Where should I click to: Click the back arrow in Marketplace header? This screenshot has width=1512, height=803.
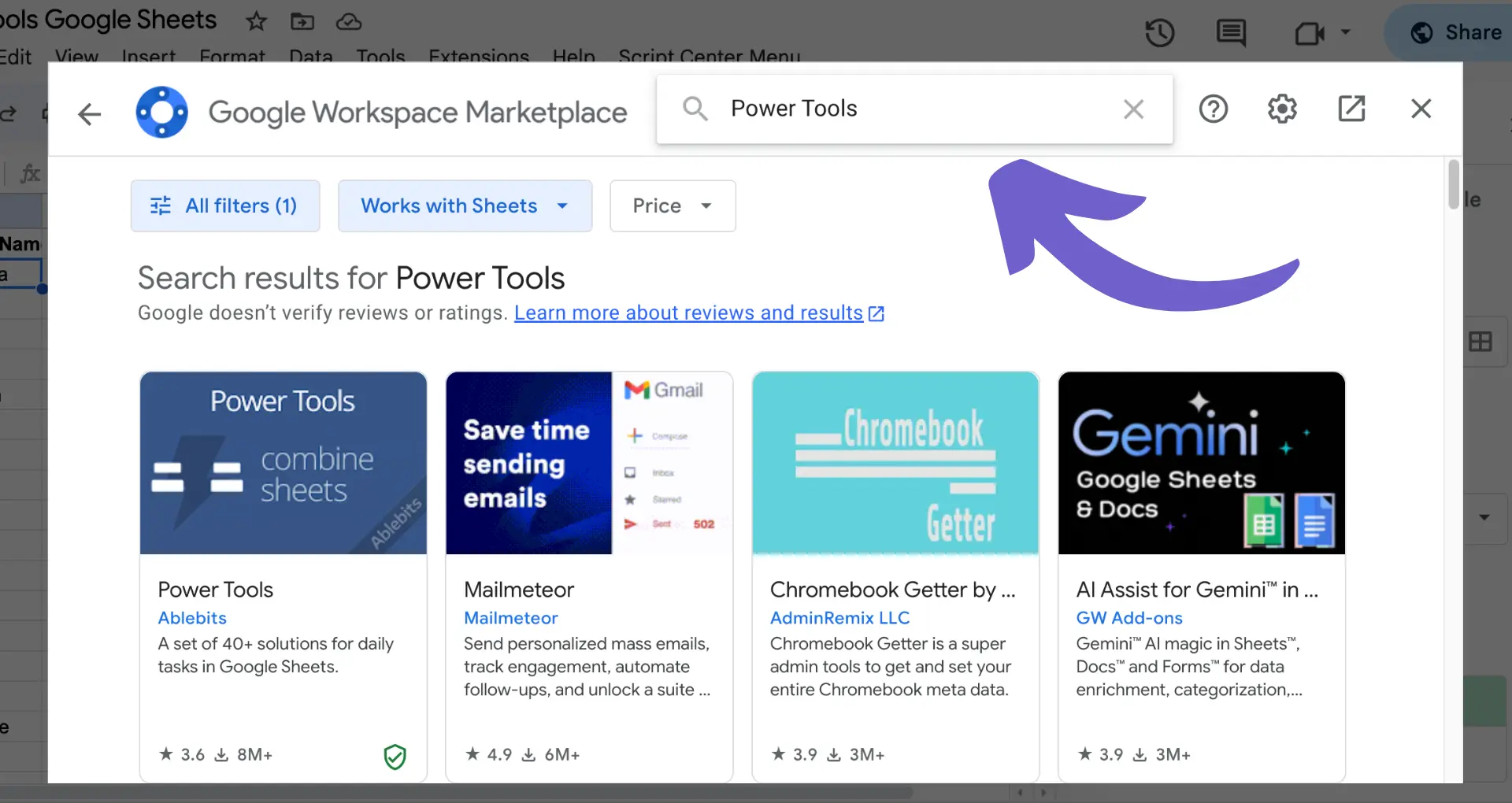pyautogui.click(x=90, y=114)
